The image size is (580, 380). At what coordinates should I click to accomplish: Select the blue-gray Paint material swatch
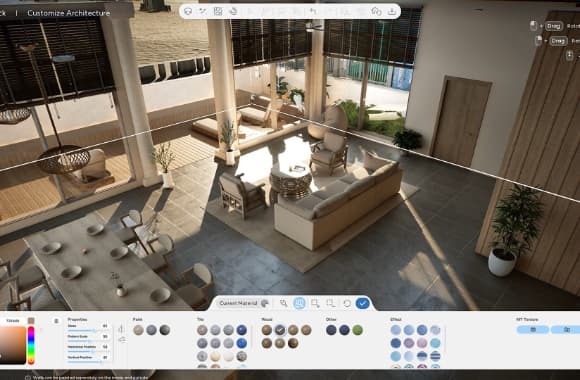point(152,330)
